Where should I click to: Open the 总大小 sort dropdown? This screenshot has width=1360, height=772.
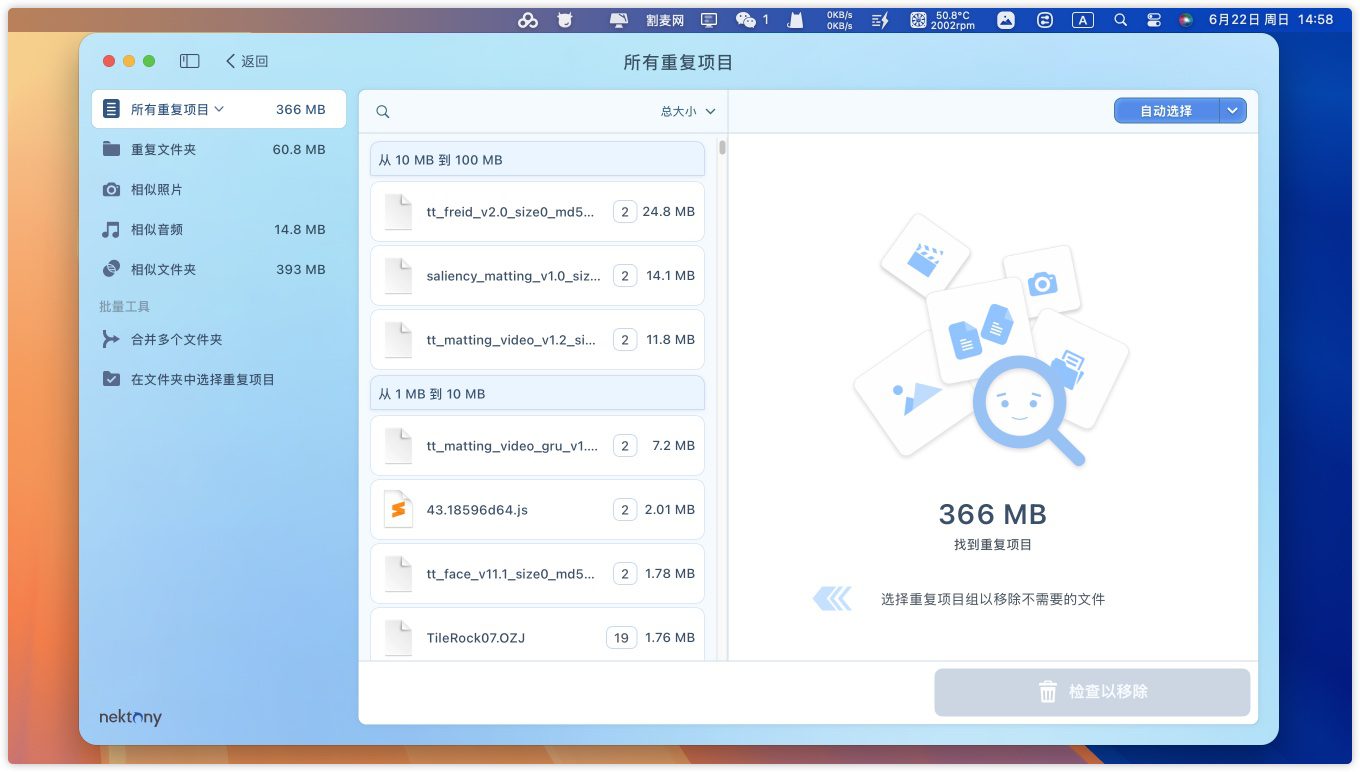click(688, 111)
